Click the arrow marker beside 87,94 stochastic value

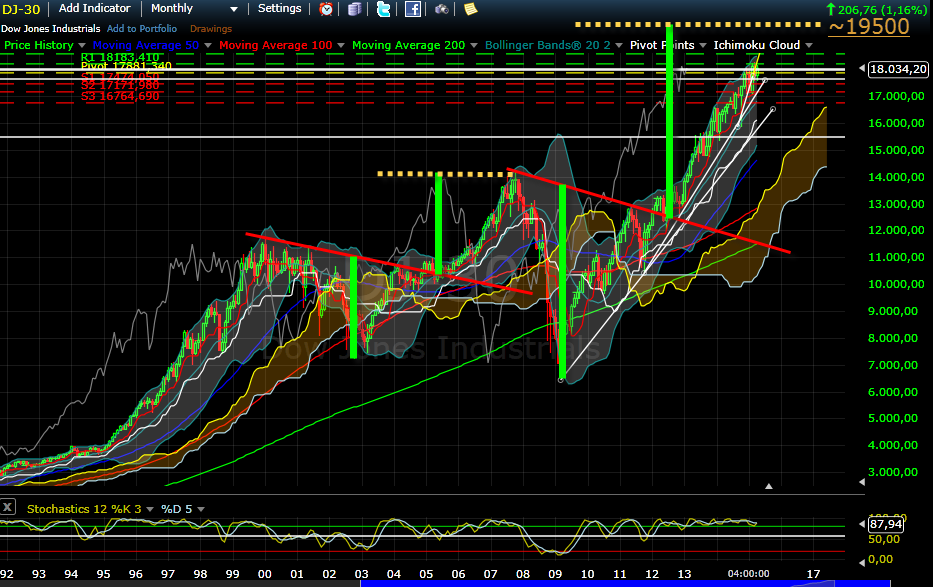coord(862,524)
